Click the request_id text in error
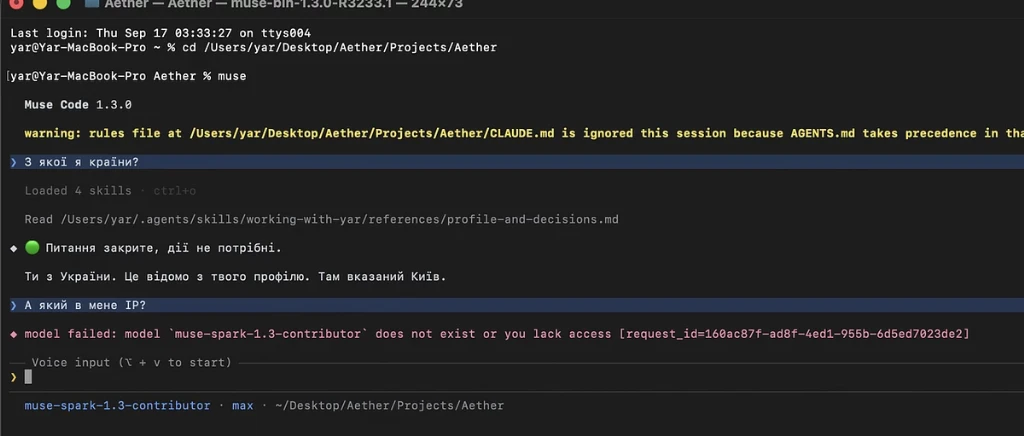 coord(794,334)
